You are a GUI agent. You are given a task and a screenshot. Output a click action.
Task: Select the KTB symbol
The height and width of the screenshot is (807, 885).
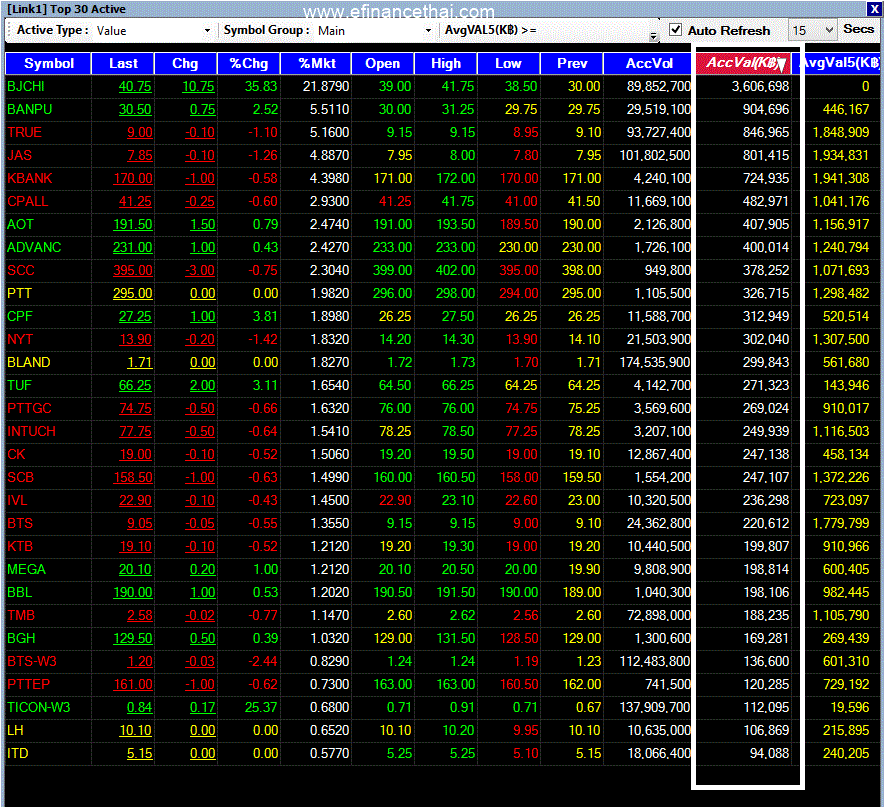pyautogui.click(x=20, y=546)
